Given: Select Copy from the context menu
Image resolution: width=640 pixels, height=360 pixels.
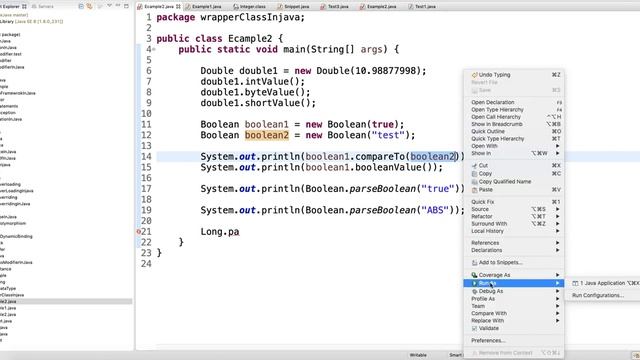Looking at the screenshot, I should [514, 173].
